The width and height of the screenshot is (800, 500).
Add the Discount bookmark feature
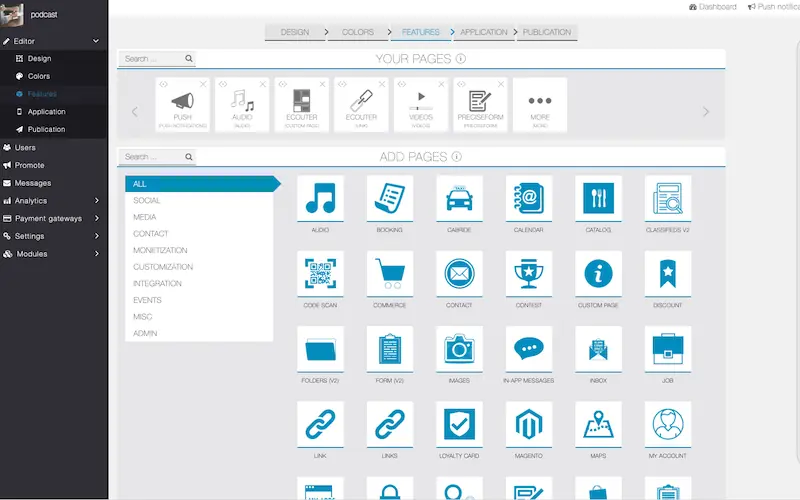[x=667, y=274]
